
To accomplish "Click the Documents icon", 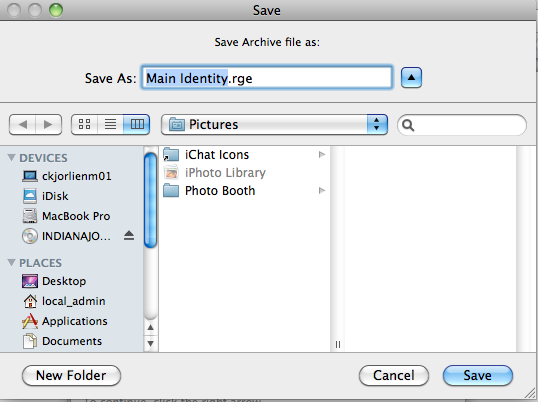I will tap(30, 341).
